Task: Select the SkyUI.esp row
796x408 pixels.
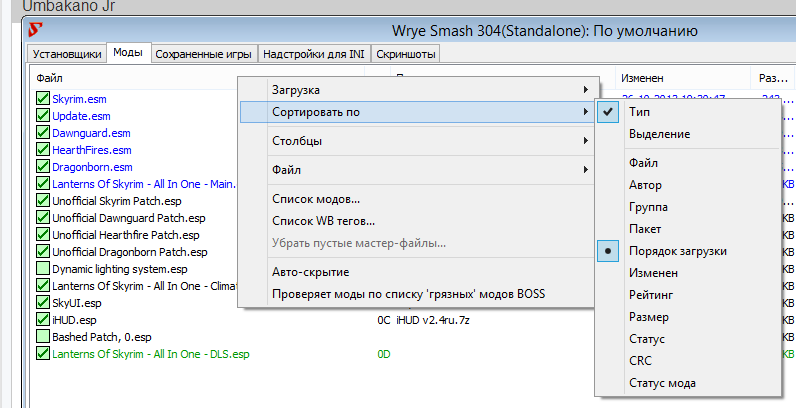Action: (x=77, y=303)
